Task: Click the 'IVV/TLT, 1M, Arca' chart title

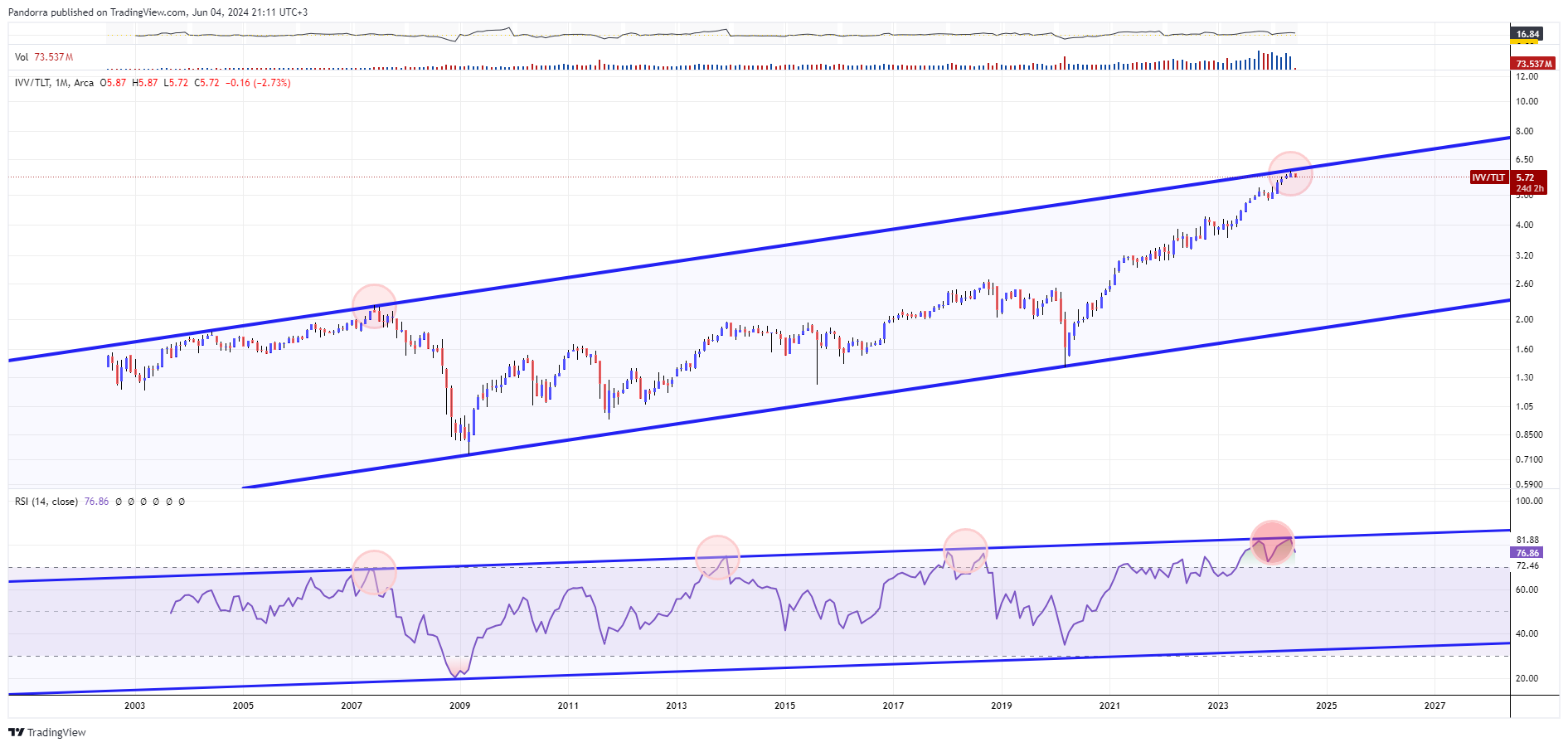Action: pos(55,83)
